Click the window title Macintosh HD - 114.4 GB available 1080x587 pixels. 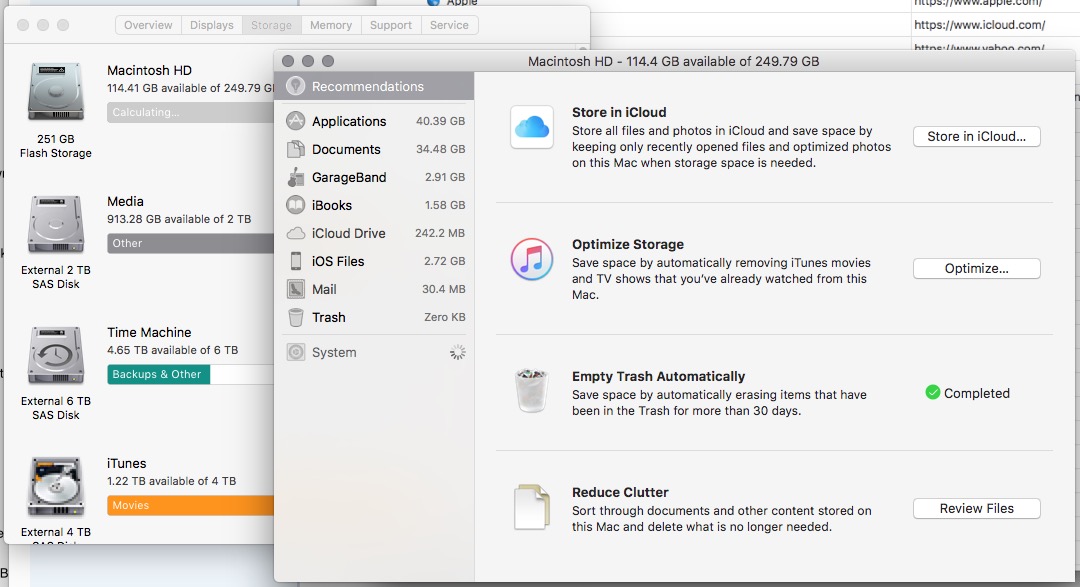[x=674, y=61]
